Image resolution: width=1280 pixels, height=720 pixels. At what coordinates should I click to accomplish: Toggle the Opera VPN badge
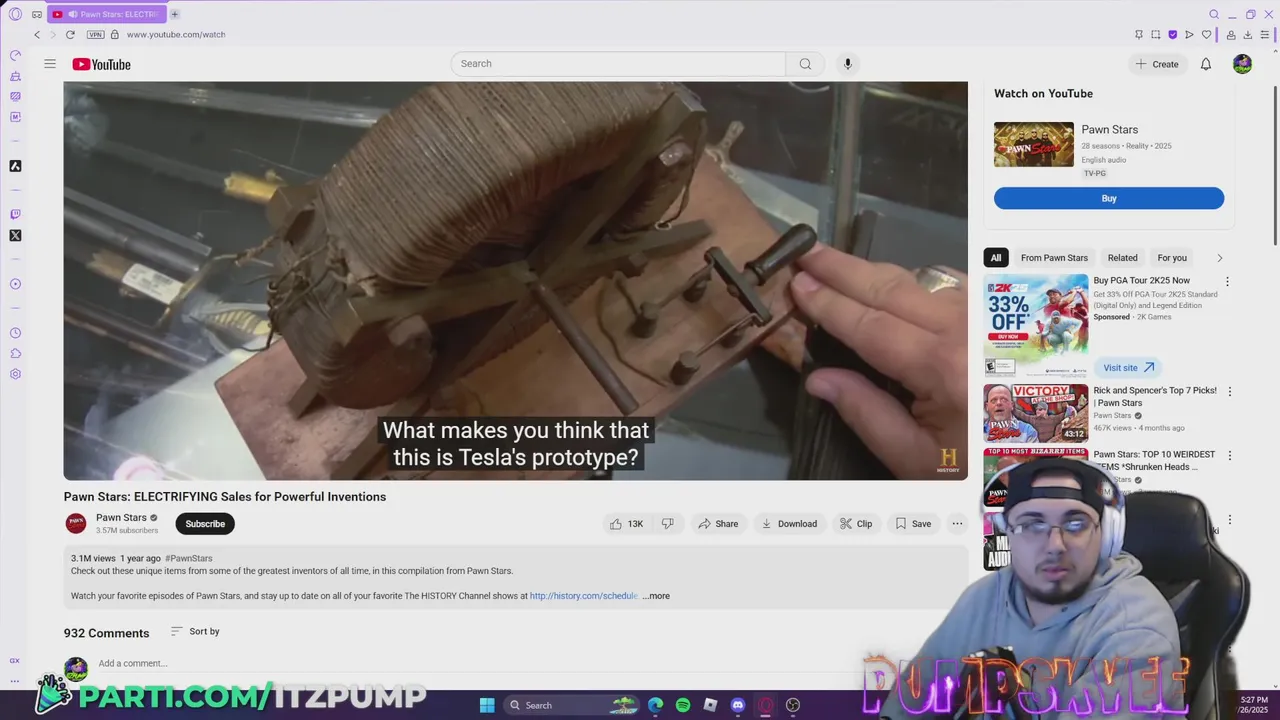click(x=95, y=34)
